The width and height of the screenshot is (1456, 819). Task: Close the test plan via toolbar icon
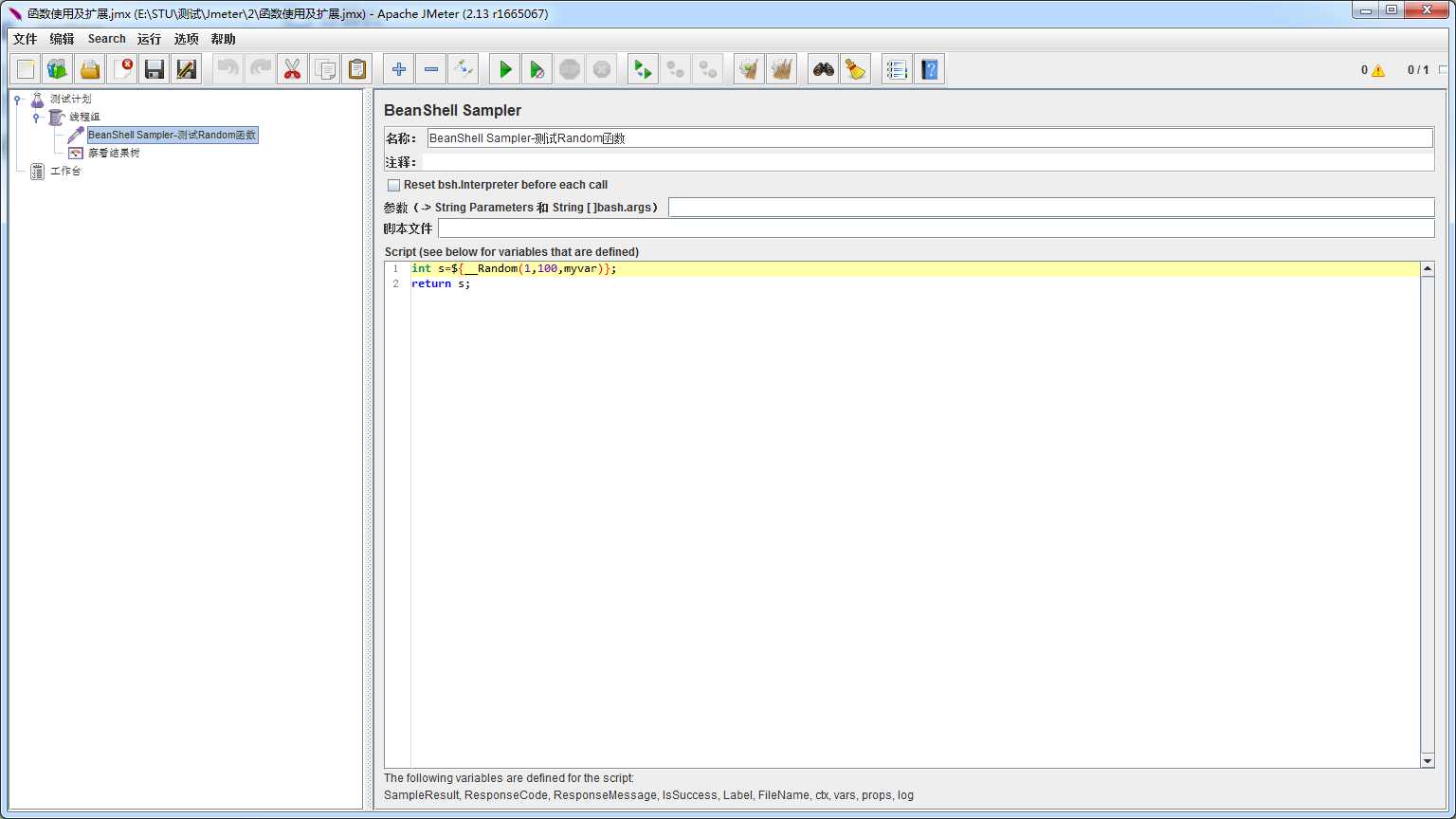[x=122, y=69]
